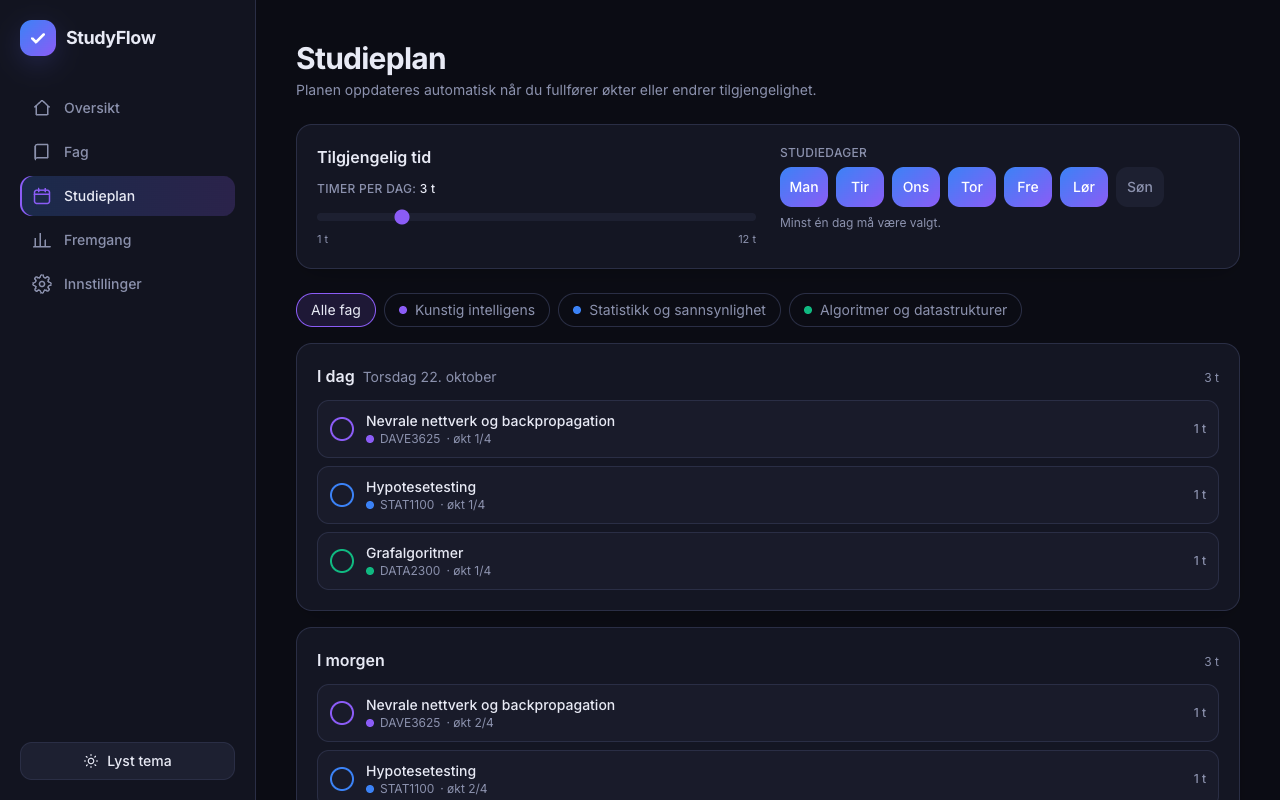Viewport: 1280px width, 800px height.
Task: Click the Tilgjengelig tid heading
Action: point(374,157)
